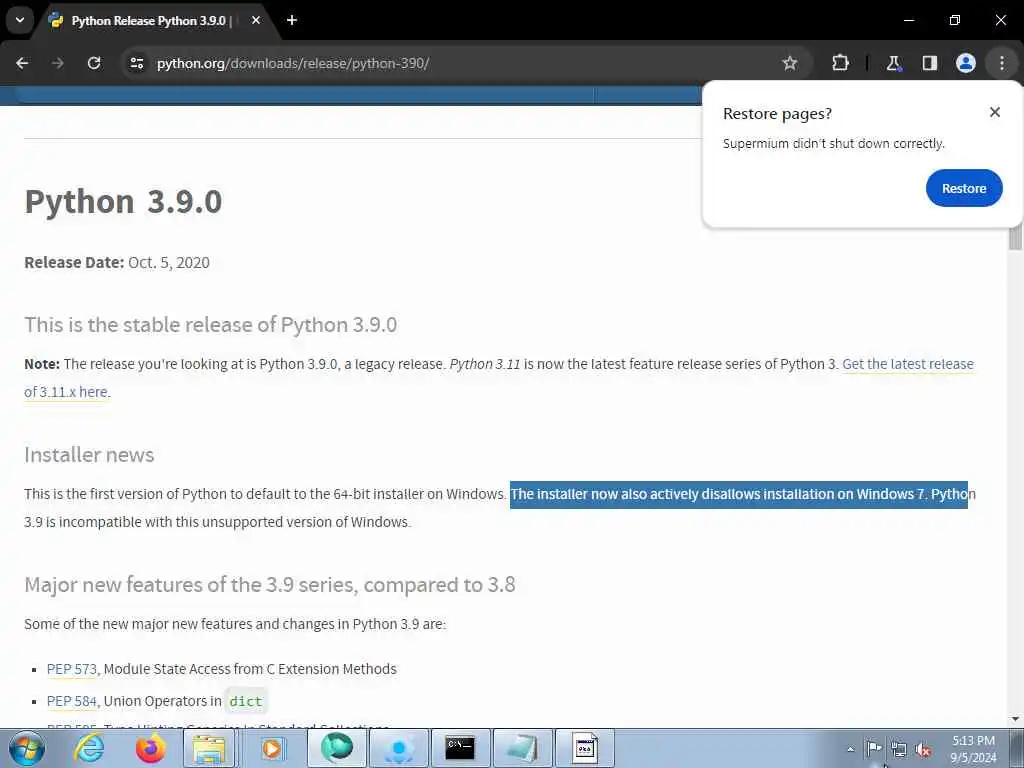Open the tab search dropdown arrow
The width and height of the screenshot is (1024, 768).
point(20,20)
